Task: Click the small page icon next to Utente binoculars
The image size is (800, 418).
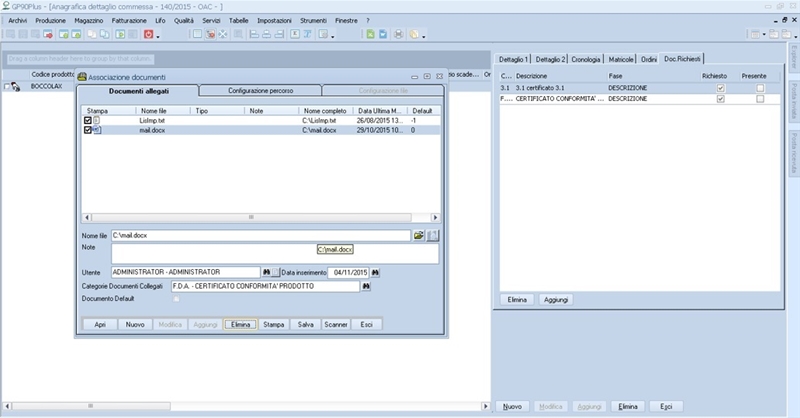Action: click(x=275, y=273)
